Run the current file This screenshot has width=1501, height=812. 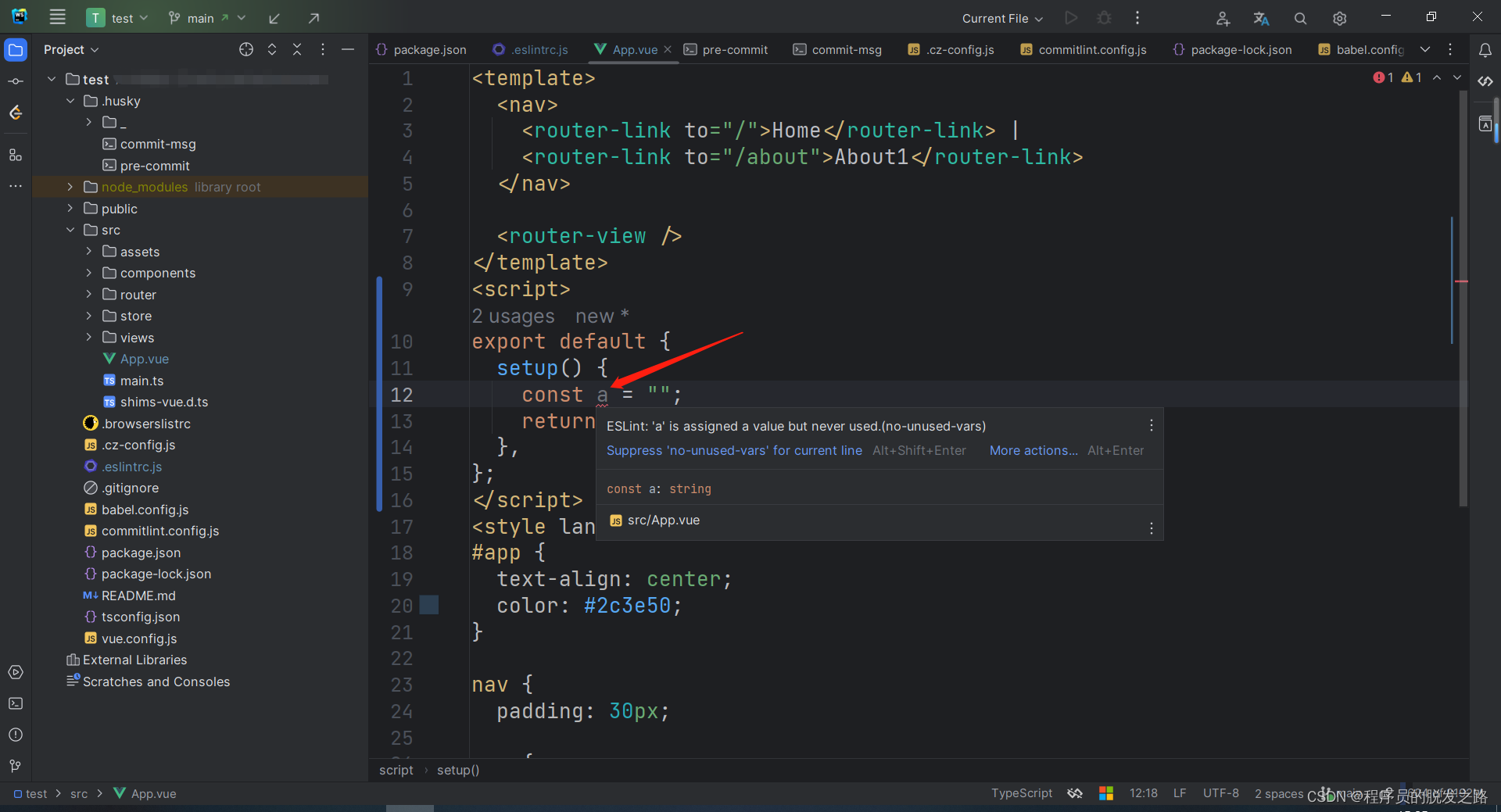pos(1071,18)
